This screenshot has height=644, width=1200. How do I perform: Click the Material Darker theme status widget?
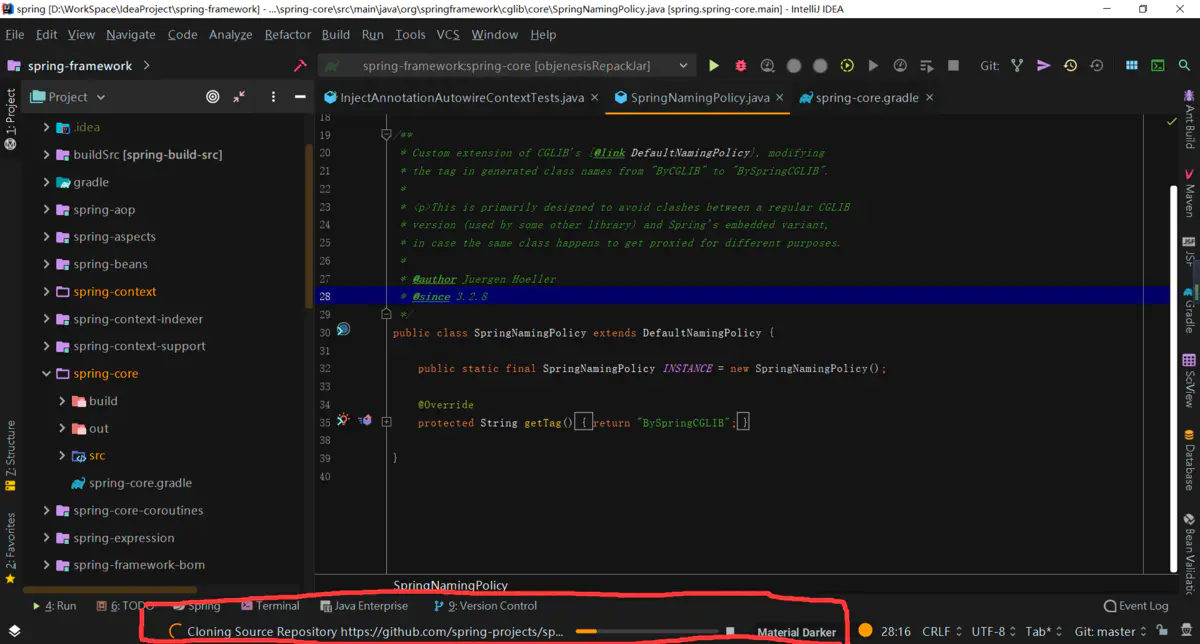(796, 632)
